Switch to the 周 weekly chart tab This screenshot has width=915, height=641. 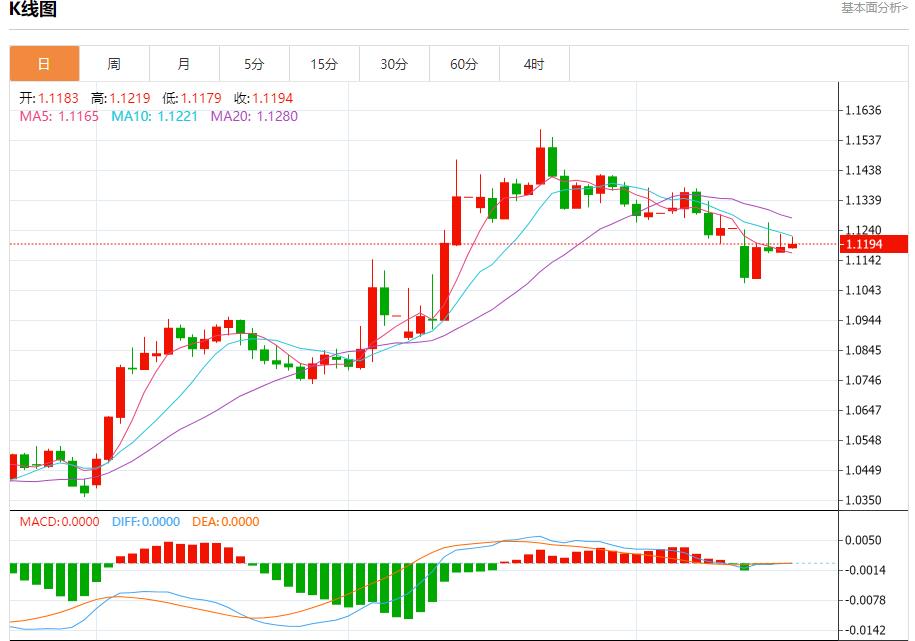[114, 62]
